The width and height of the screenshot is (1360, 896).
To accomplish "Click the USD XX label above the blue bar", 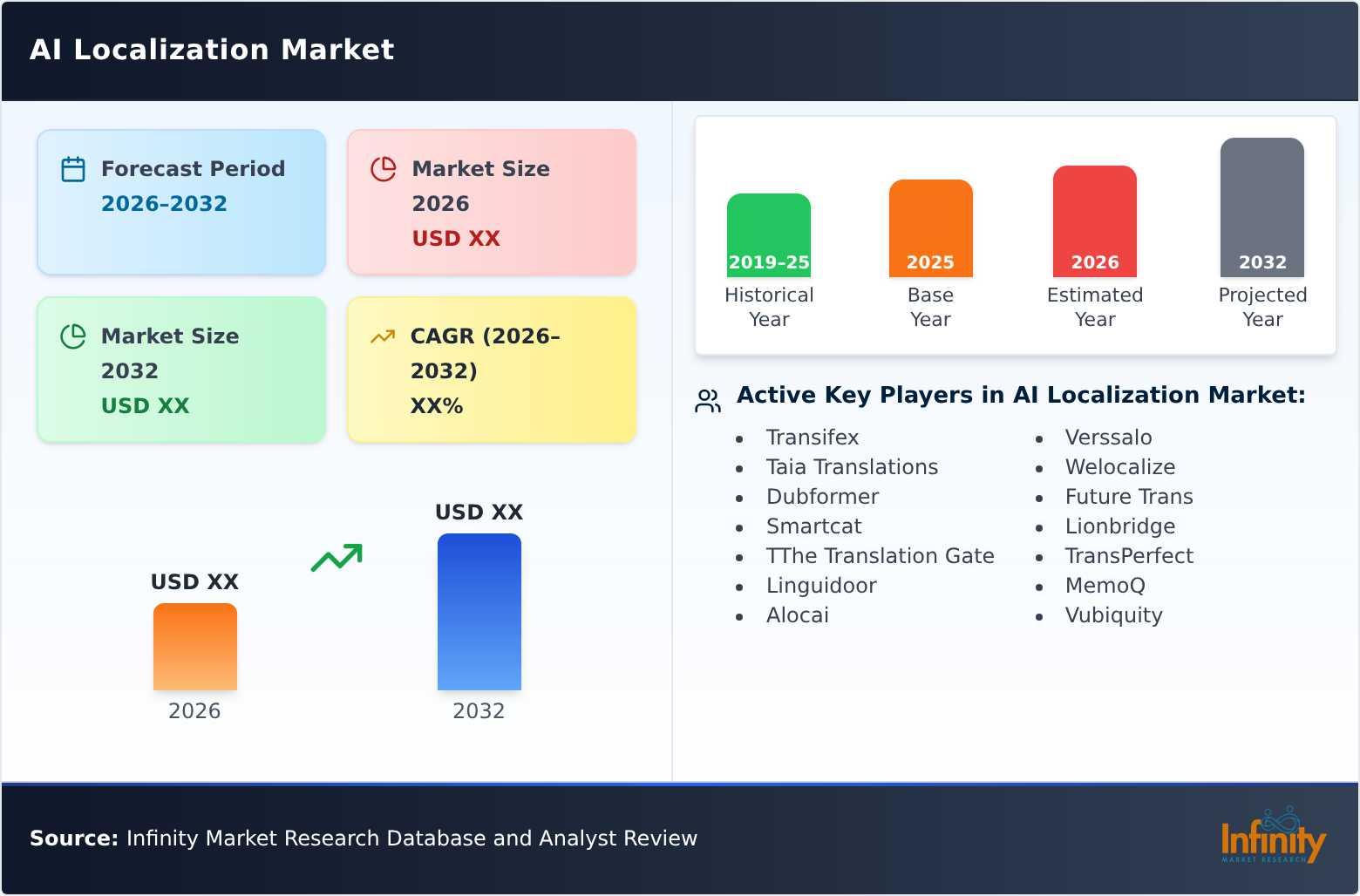I will pos(479,512).
